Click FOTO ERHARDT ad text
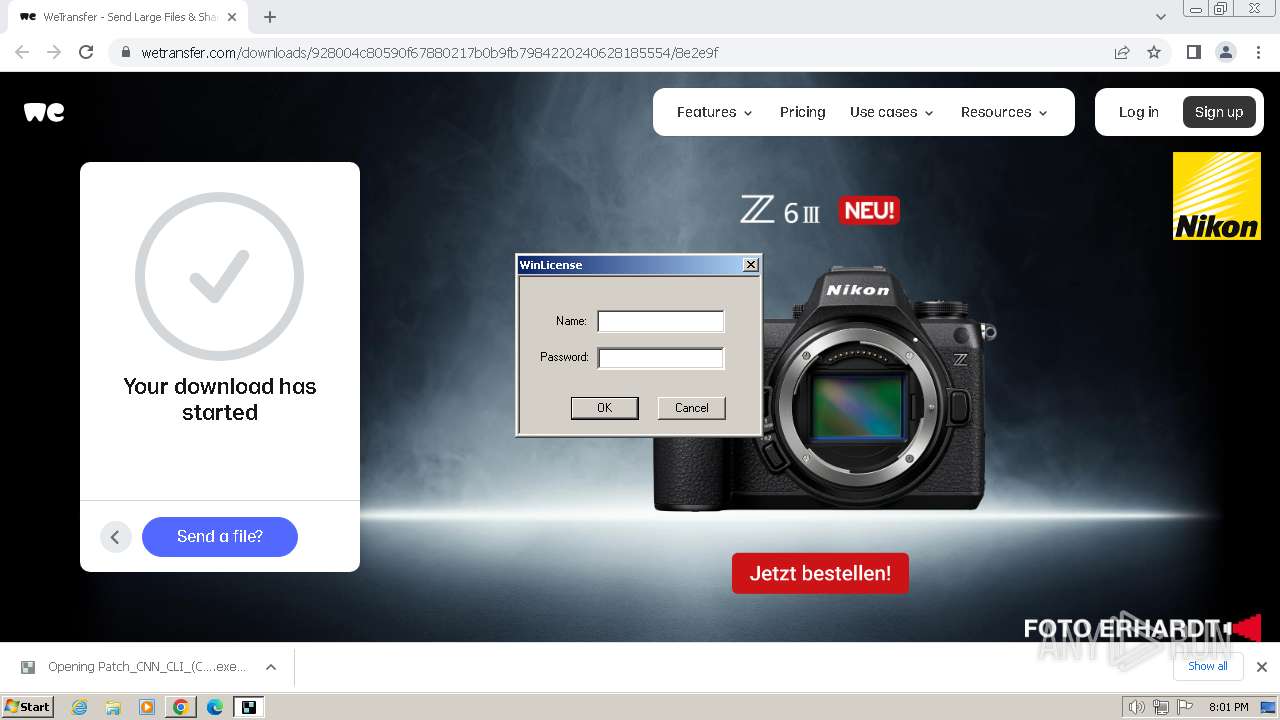The image size is (1280, 720). (x=1122, y=629)
